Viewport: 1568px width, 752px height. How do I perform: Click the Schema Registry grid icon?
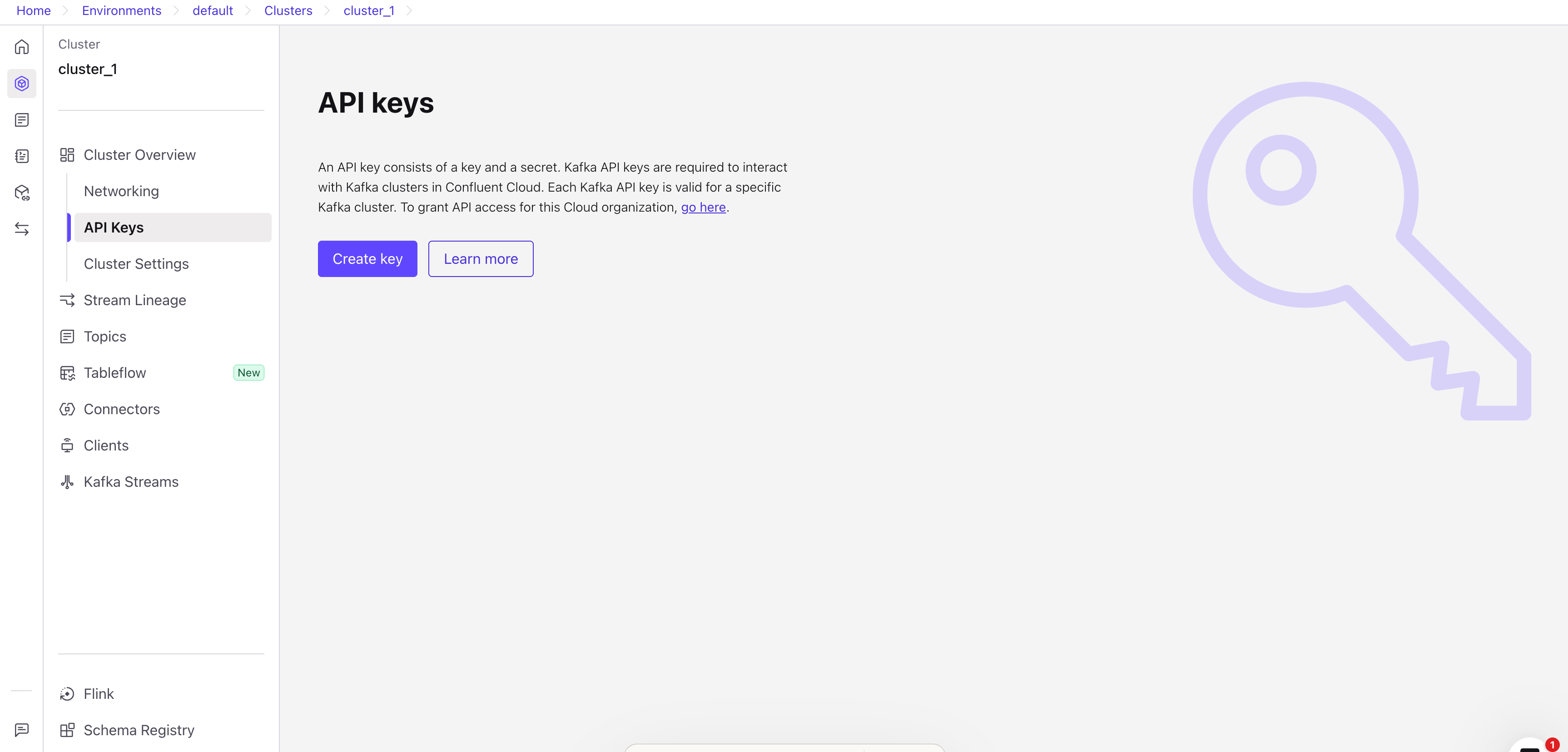click(68, 729)
